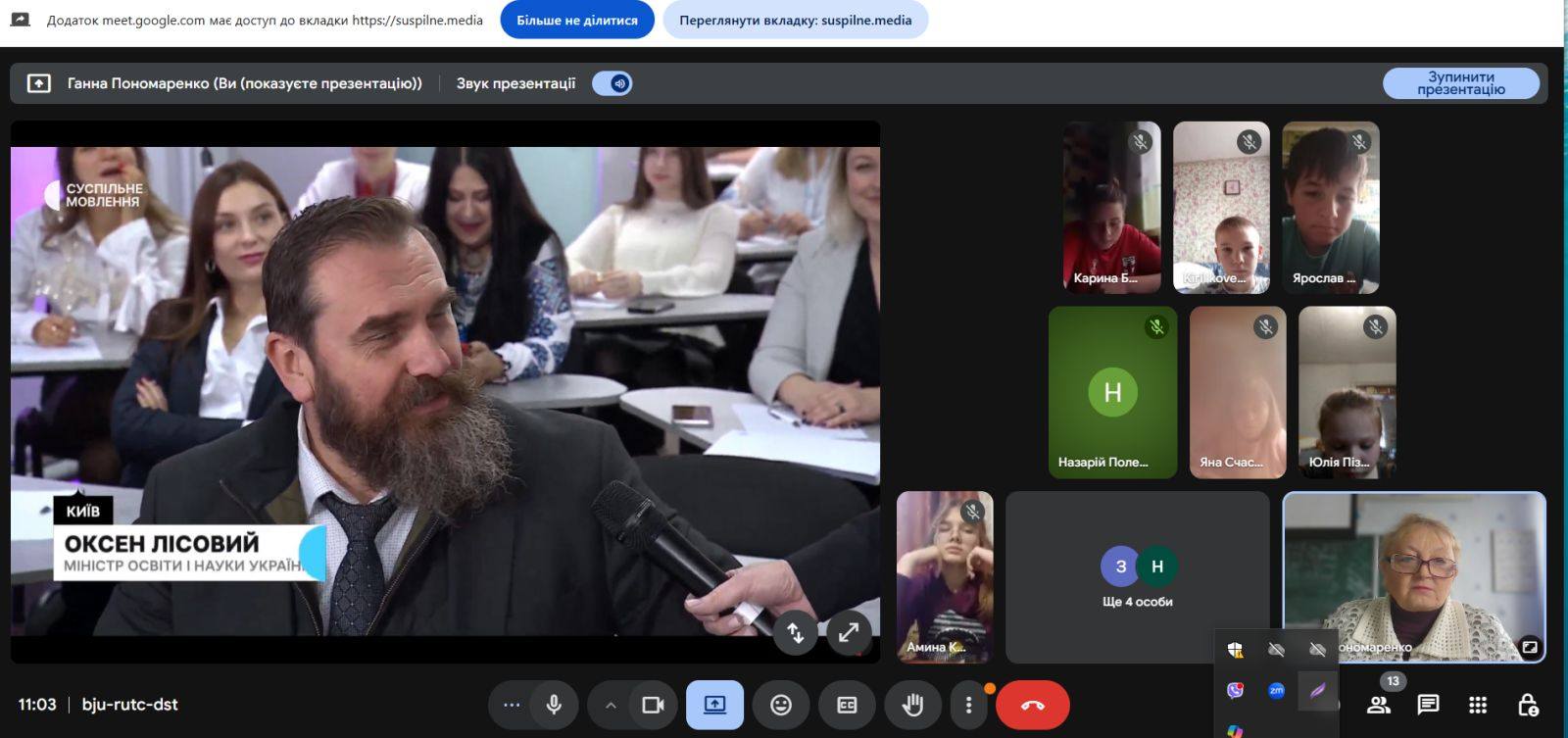Click the 'Більше не ділитися' button
This screenshot has height=738, width=1568.
(577, 20)
